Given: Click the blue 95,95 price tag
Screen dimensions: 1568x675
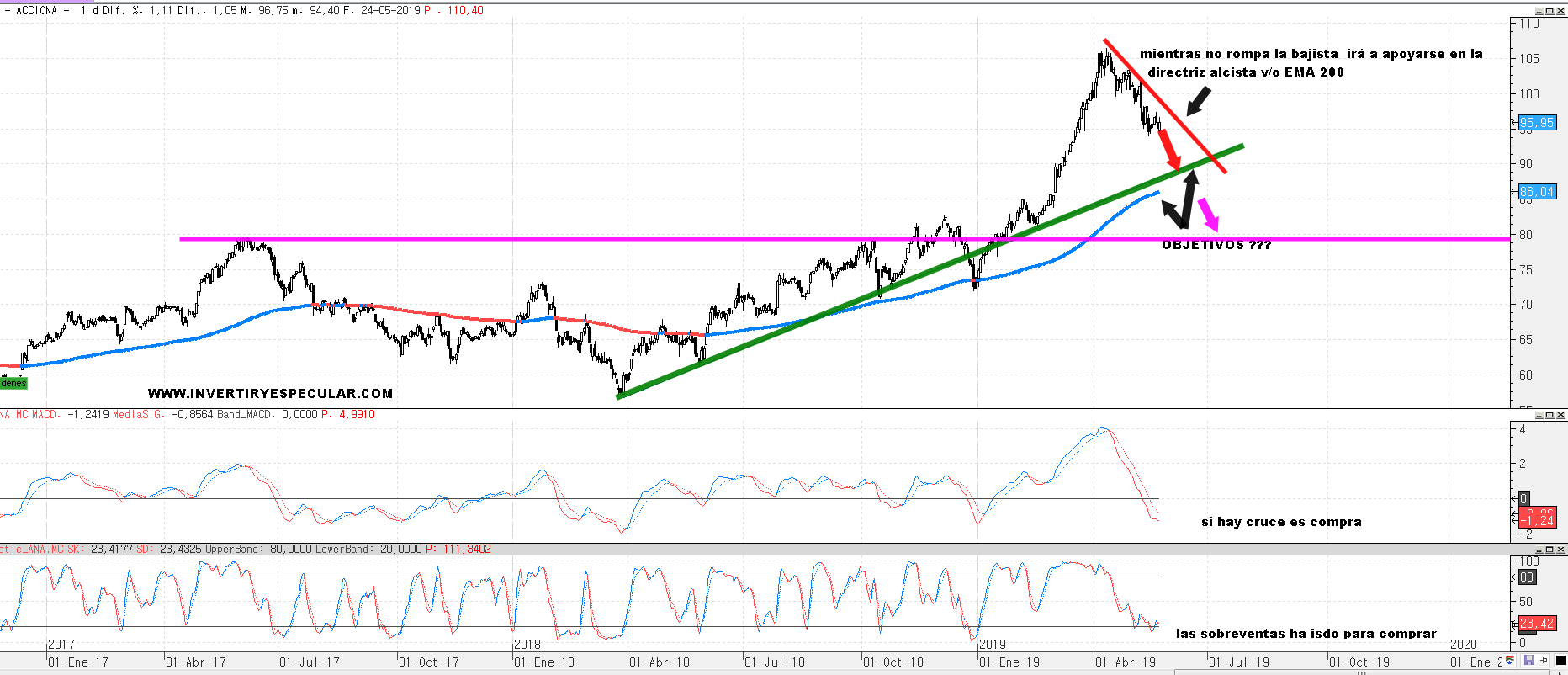Looking at the screenshot, I should pyautogui.click(x=1537, y=123).
